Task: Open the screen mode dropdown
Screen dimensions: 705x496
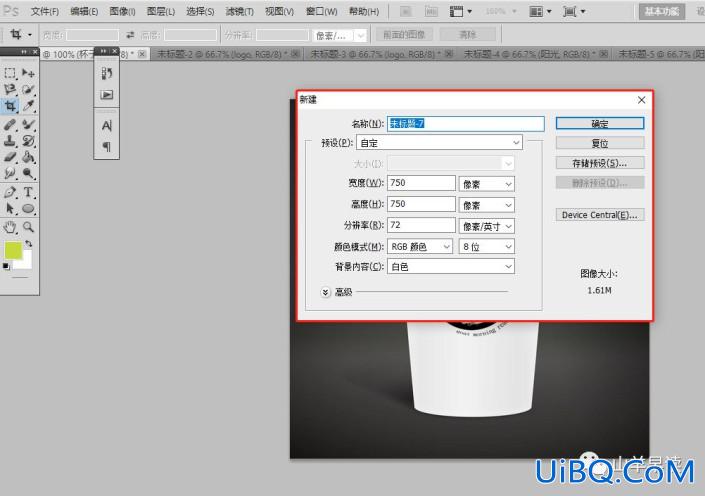Action: [x=574, y=11]
